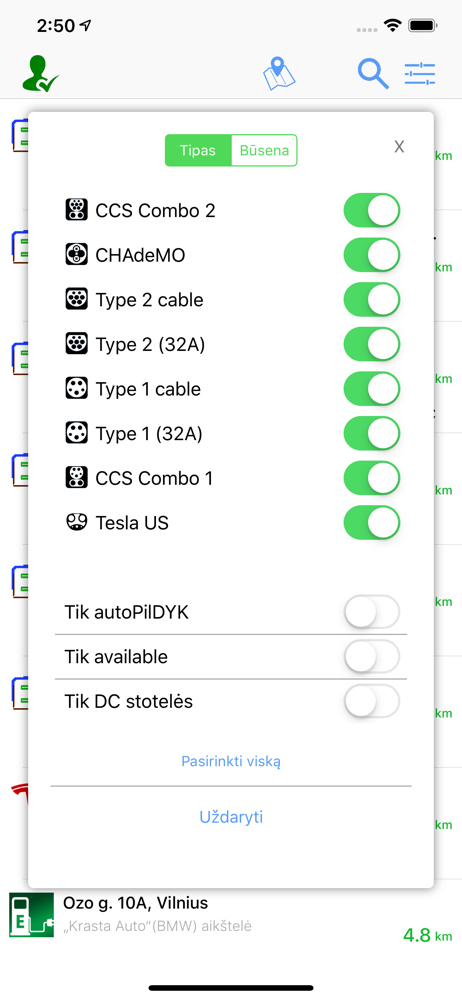This screenshot has height=1000, width=462.
Task: Tap the Type 1 cable connector icon
Action: point(76,388)
